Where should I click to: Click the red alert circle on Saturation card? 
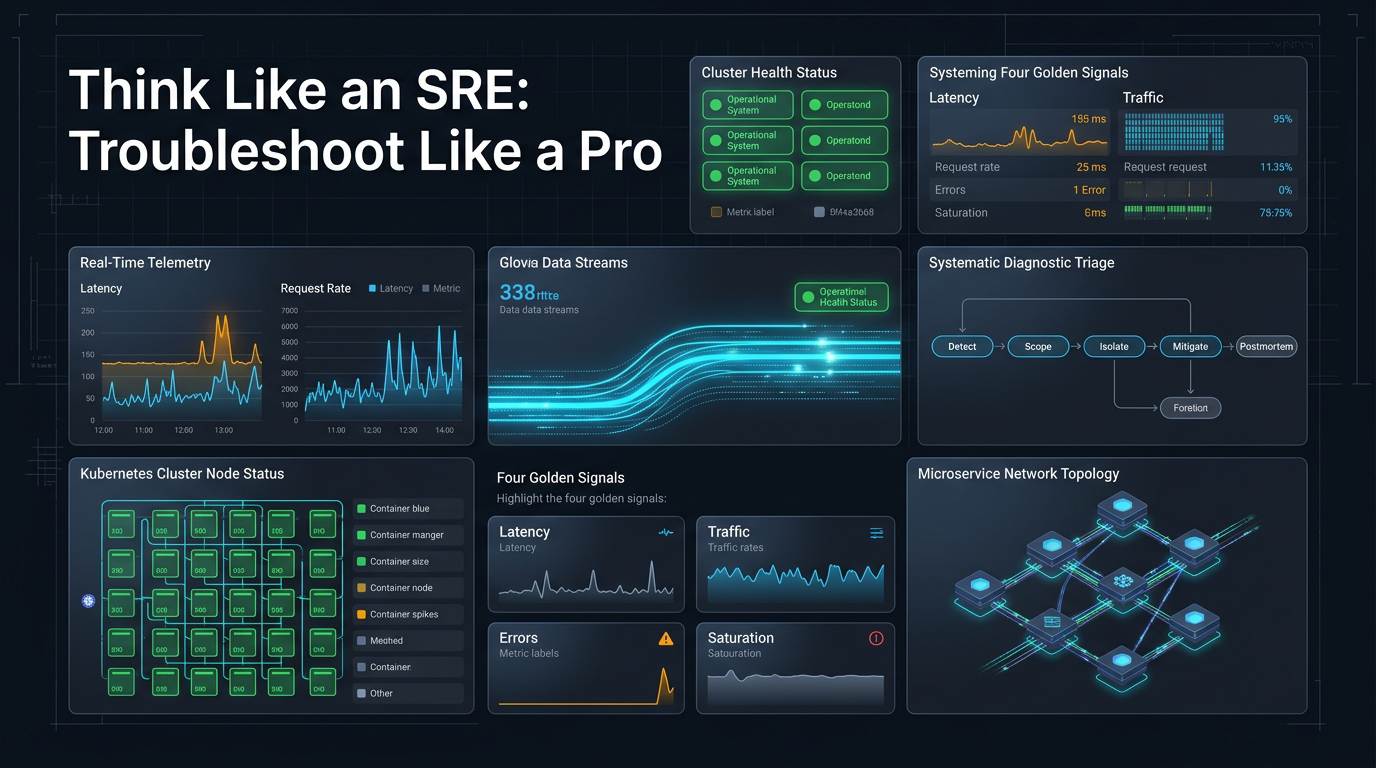(x=877, y=638)
